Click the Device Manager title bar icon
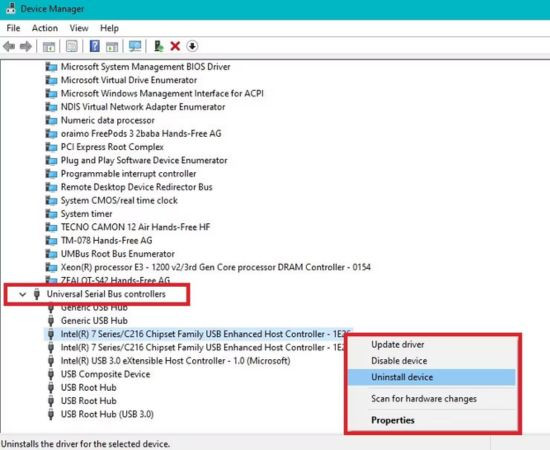The width and height of the screenshot is (550, 450). tap(11, 8)
